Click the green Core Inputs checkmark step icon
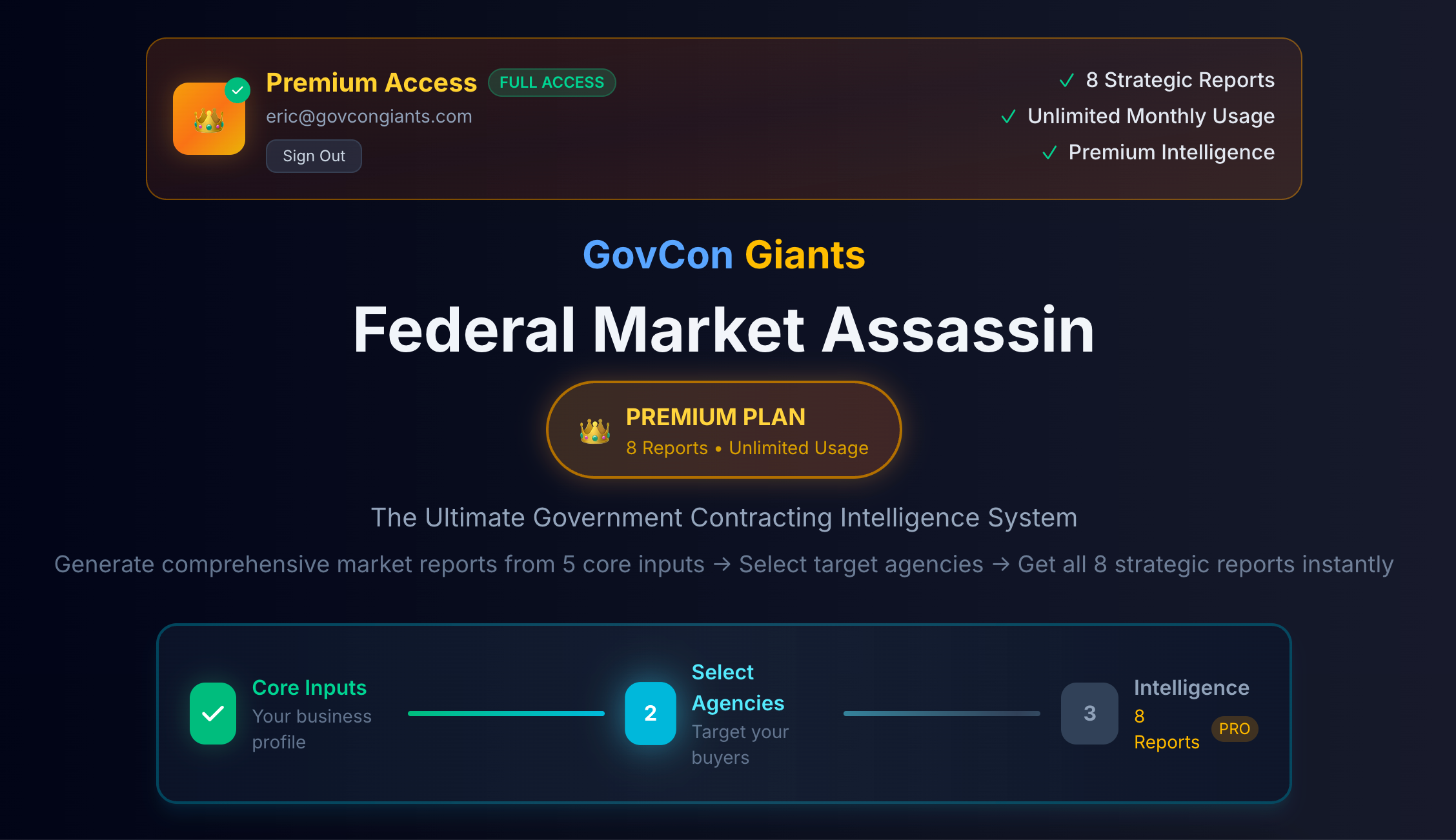1456x840 pixels. (x=213, y=714)
